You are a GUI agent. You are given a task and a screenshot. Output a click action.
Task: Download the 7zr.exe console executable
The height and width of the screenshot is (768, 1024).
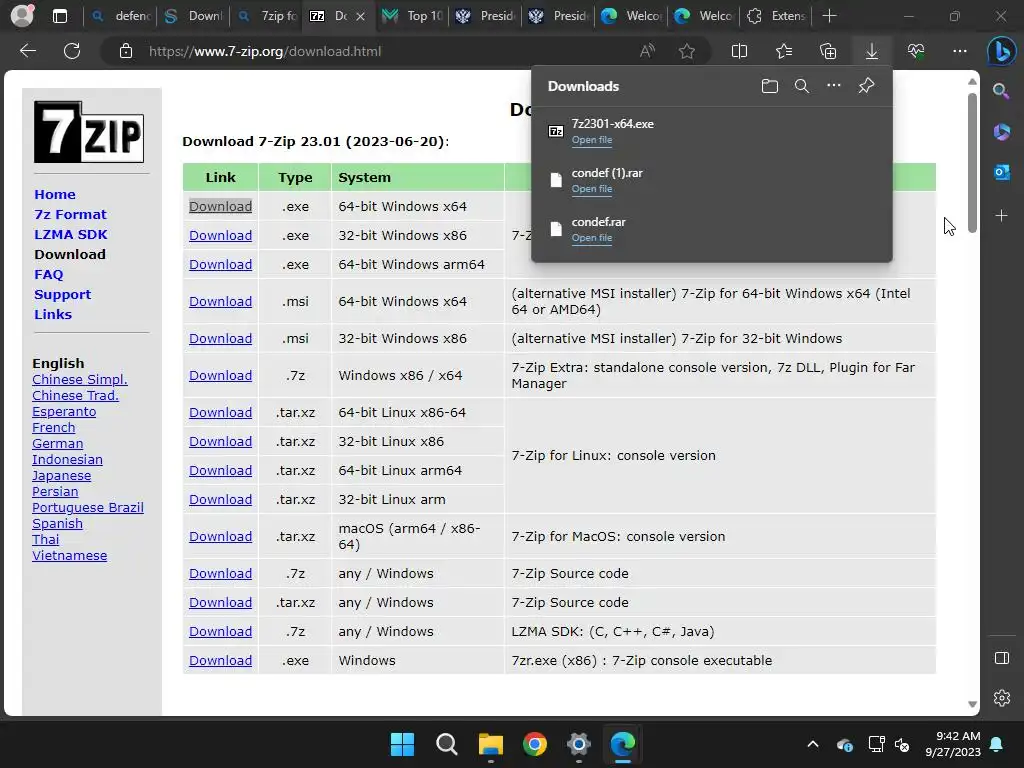click(220, 660)
